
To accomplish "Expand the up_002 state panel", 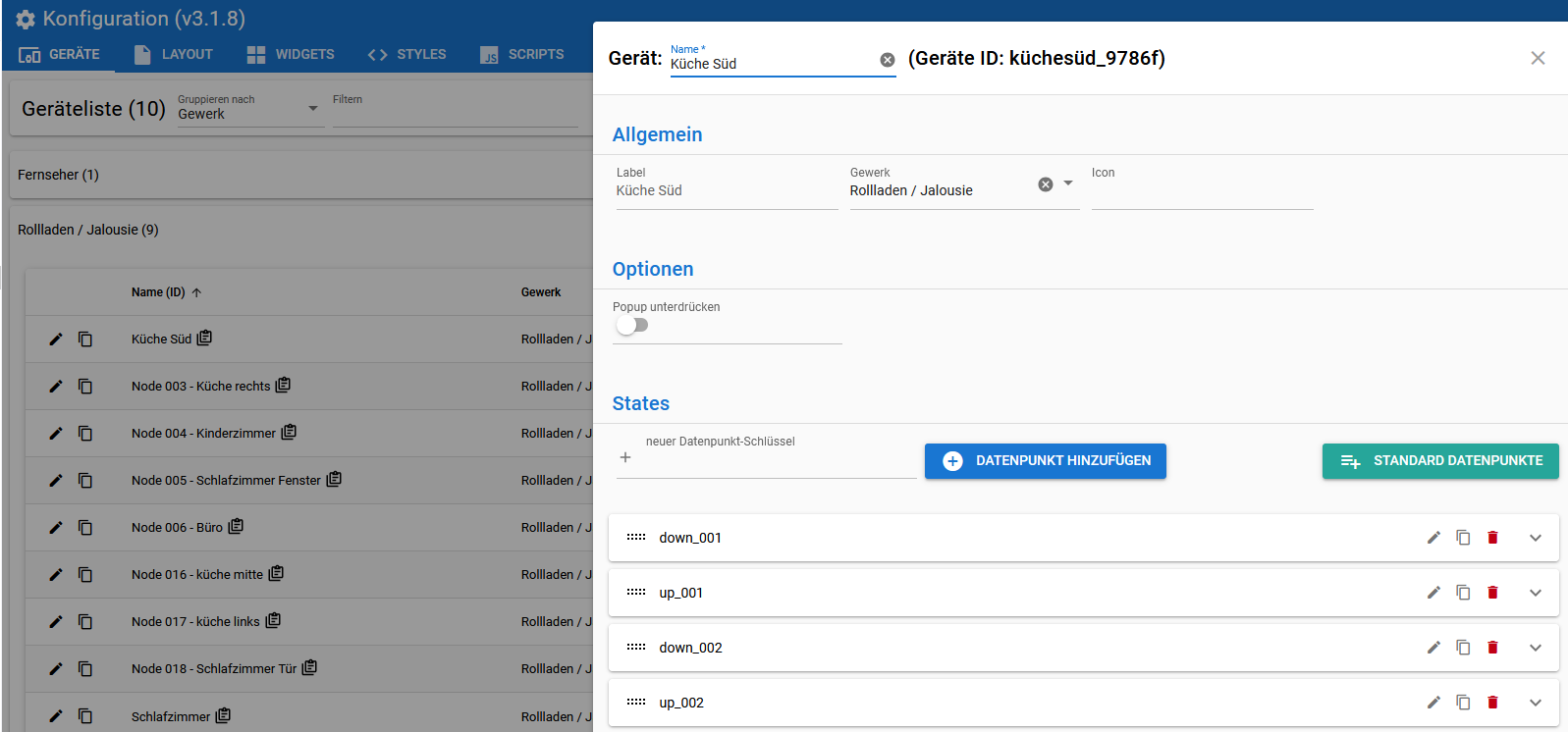I will (x=1536, y=703).
